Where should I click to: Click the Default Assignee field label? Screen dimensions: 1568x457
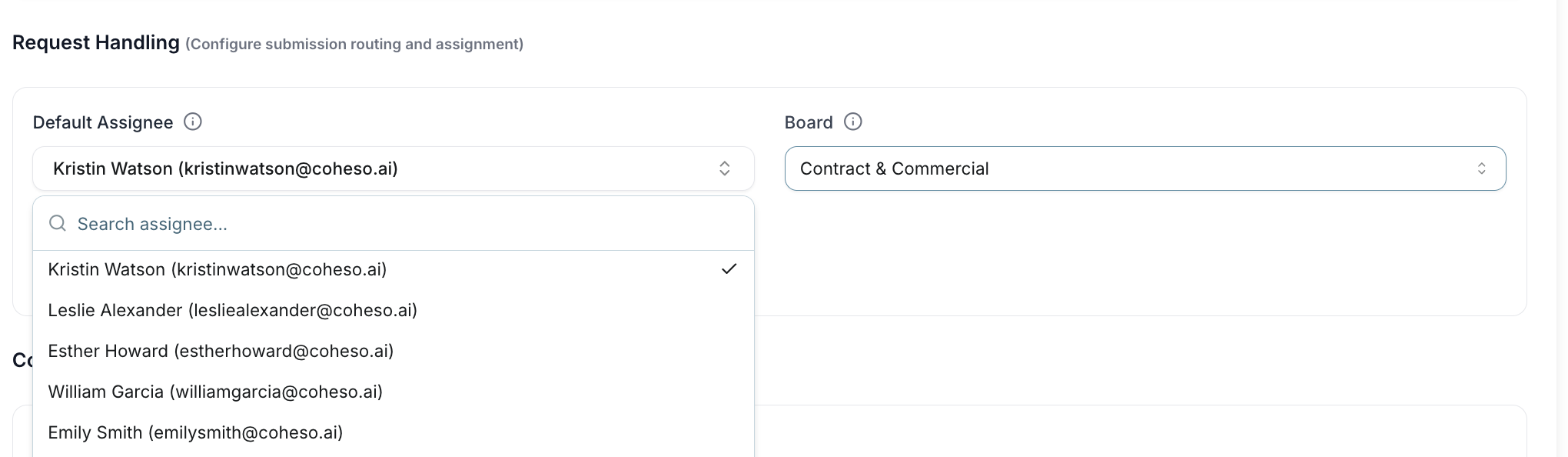[103, 122]
